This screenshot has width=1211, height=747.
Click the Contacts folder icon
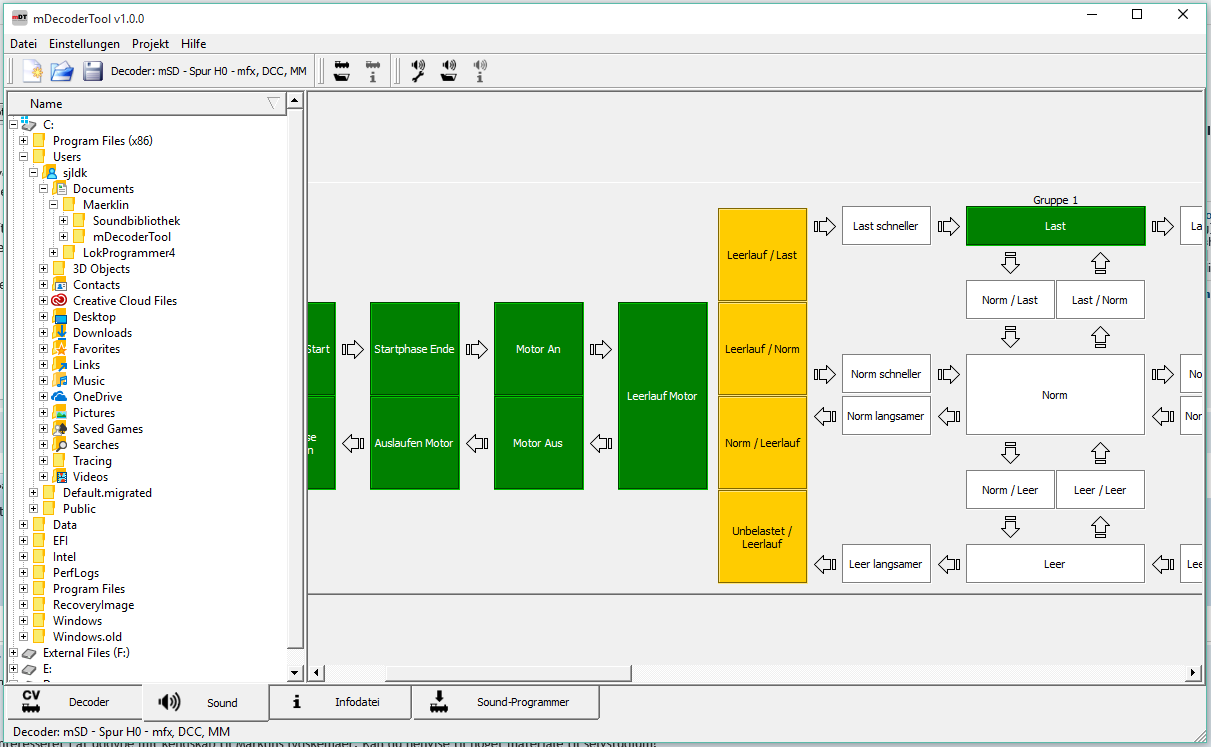click(x=59, y=285)
